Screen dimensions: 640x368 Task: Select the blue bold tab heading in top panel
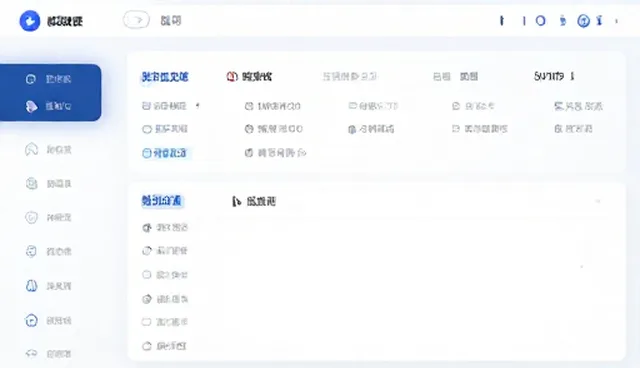[x=165, y=77]
